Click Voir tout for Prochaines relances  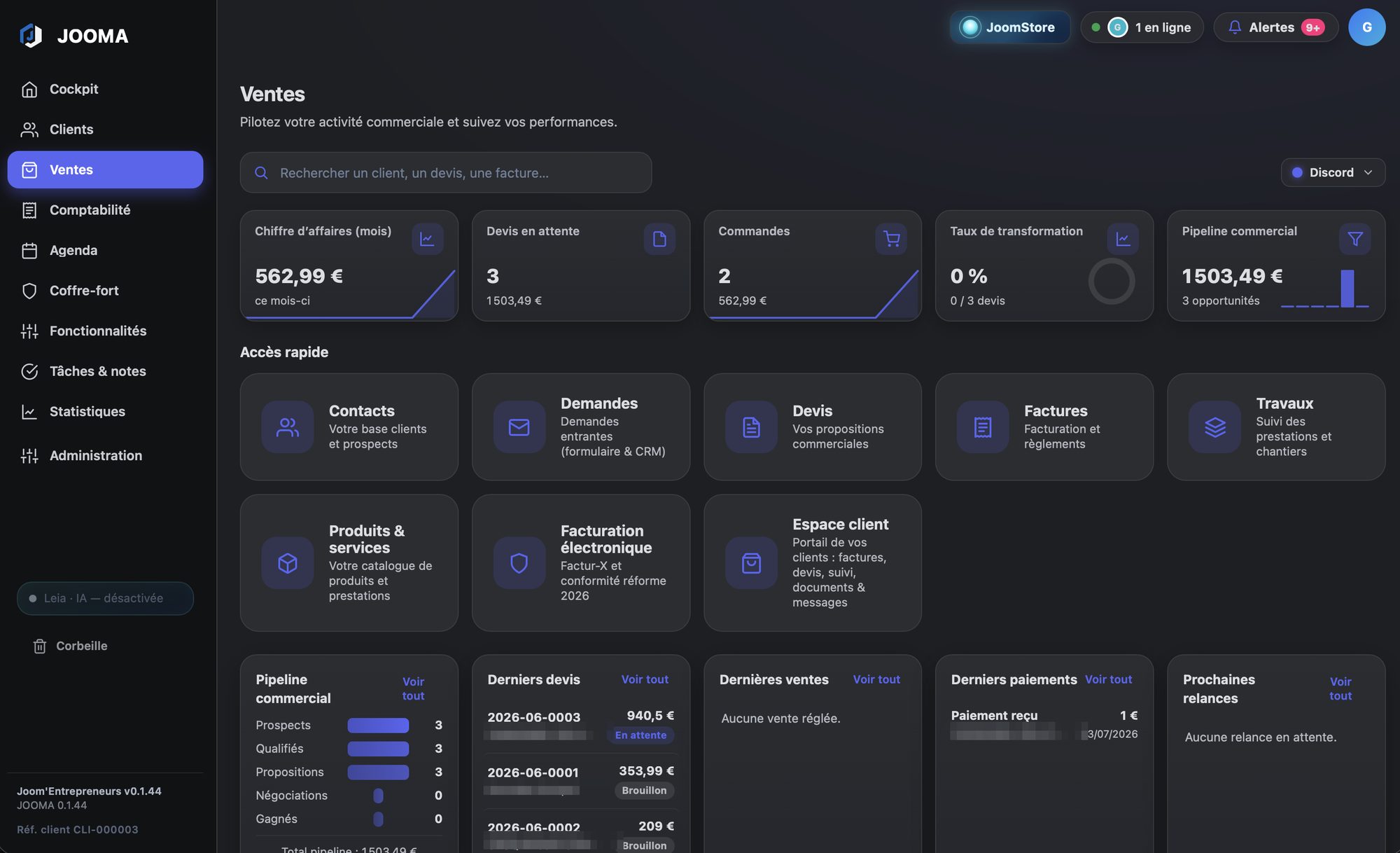(x=1340, y=688)
